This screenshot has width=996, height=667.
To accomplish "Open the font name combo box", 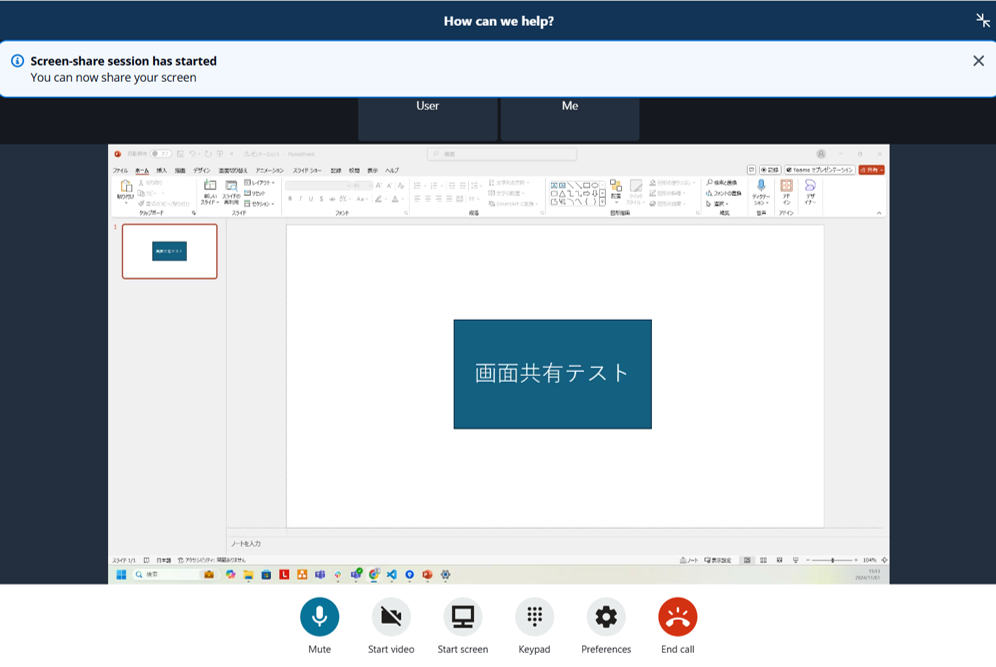I will click(x=318, y=185).
